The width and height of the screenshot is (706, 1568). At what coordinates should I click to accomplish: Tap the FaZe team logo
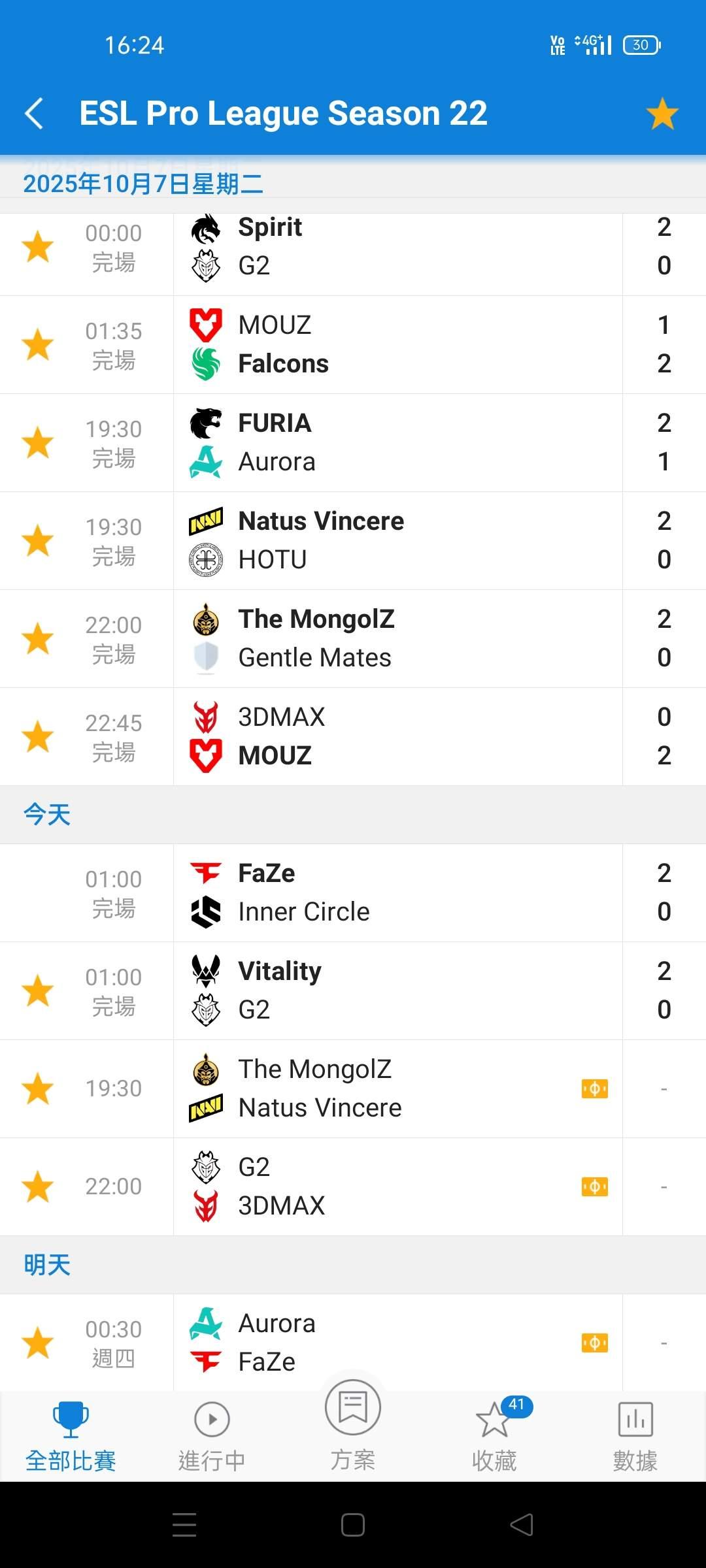click(x=206, y=873)
